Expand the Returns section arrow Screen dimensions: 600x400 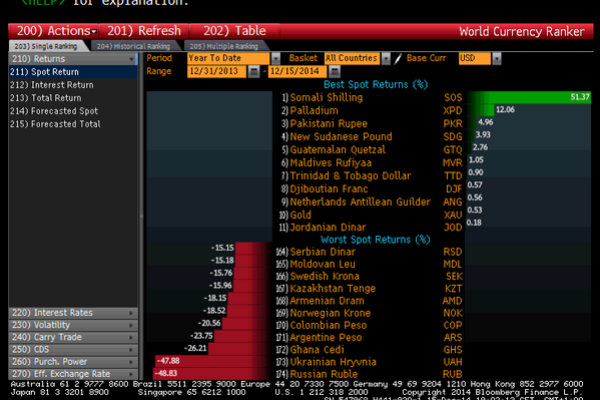click(x=131, y=59)
